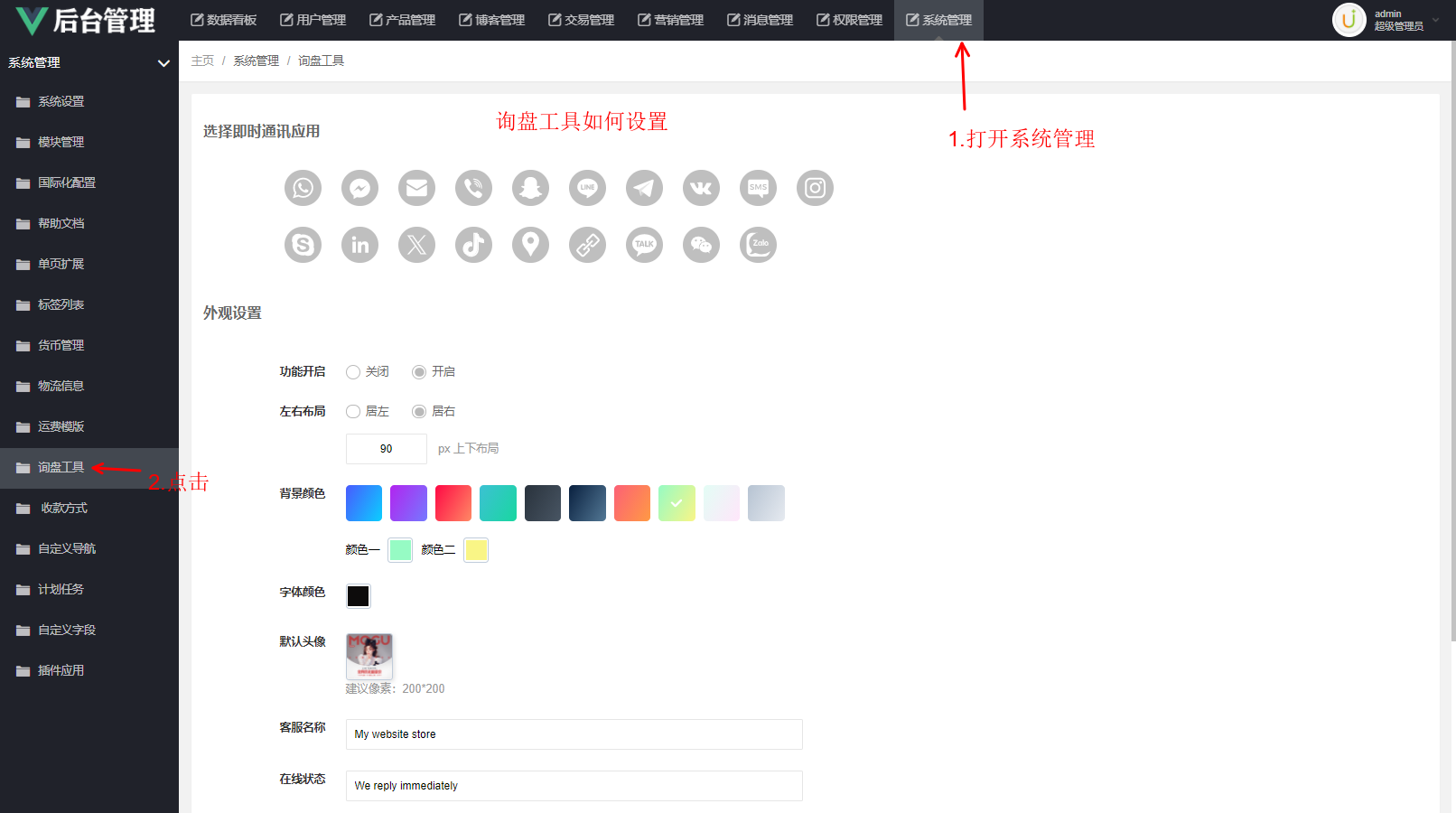This screenshot has width=1456, height=813.
Task: Select the Facebook Messenger icon
Action: pos(359,188)
